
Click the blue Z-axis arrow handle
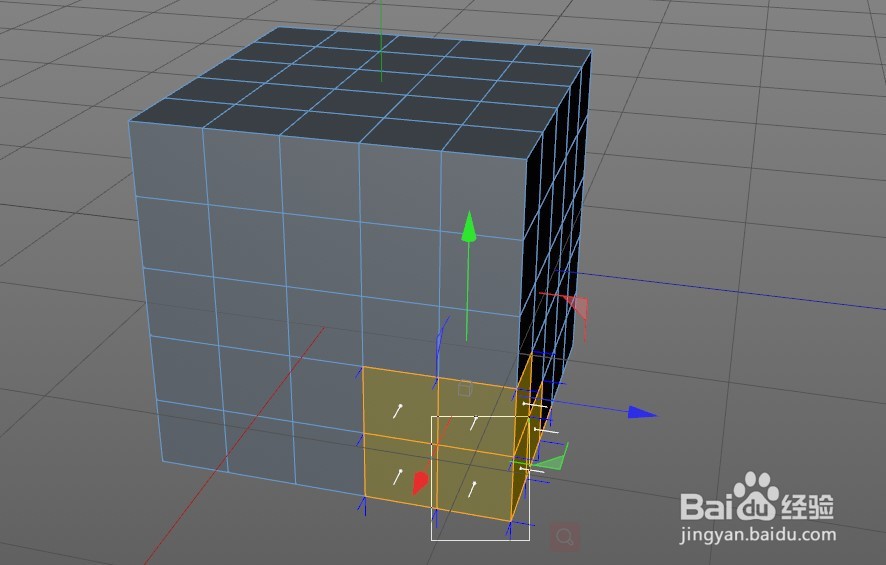pos(642,413)
